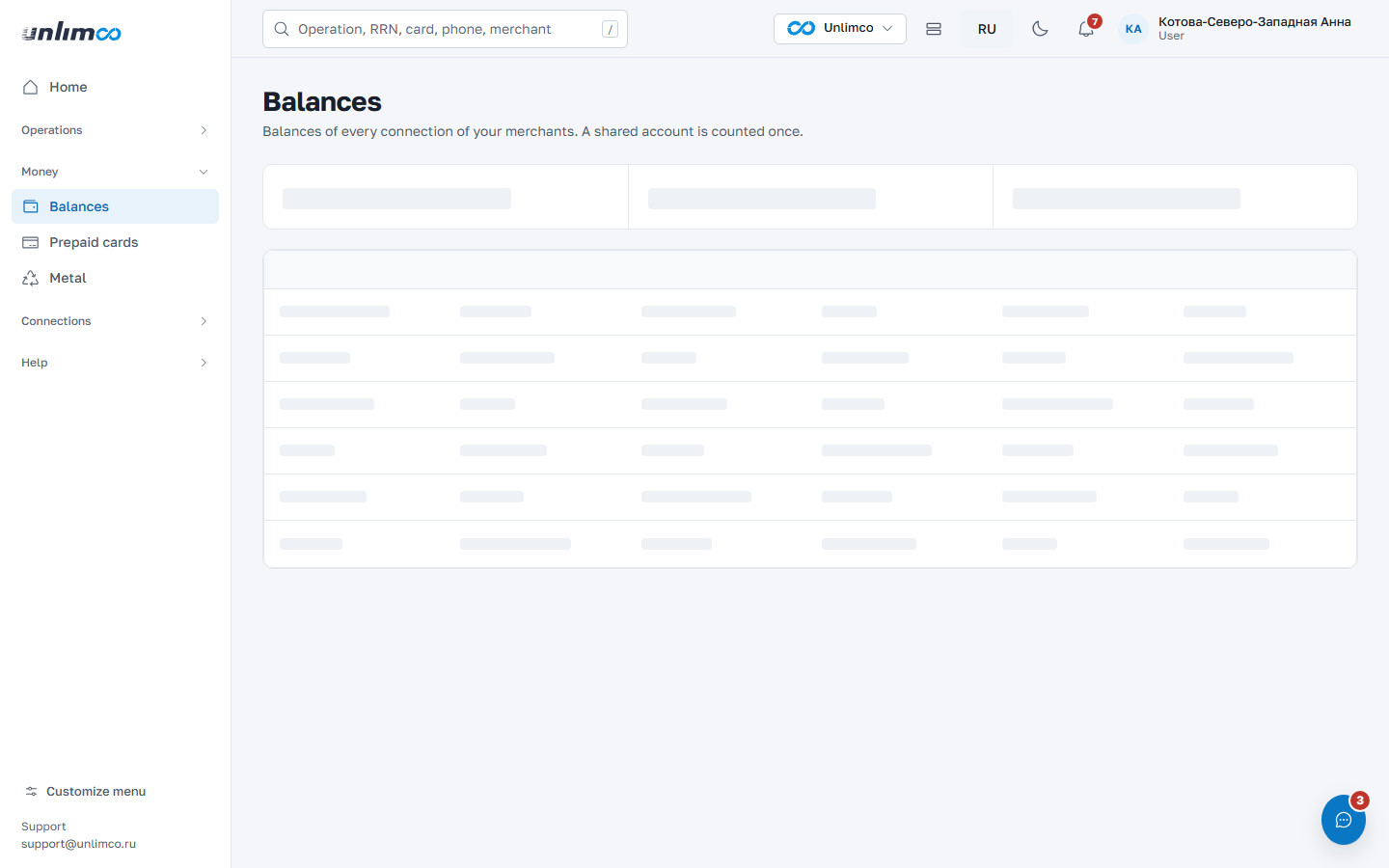Open notifications bell
The image size is (1389, 868).
(1086, 29)
